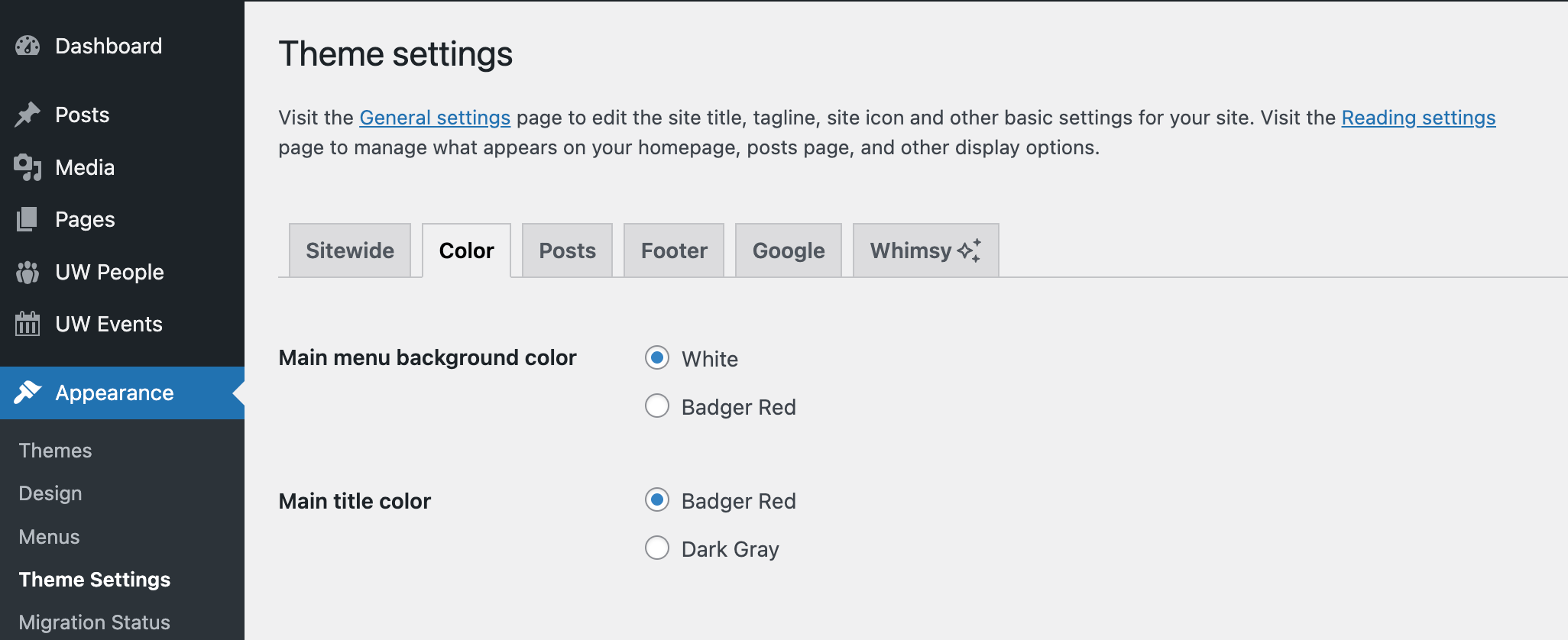This screenshot has height=640, width=1568.
Task: Switch to the Google tab
Action: click(788, 250)
